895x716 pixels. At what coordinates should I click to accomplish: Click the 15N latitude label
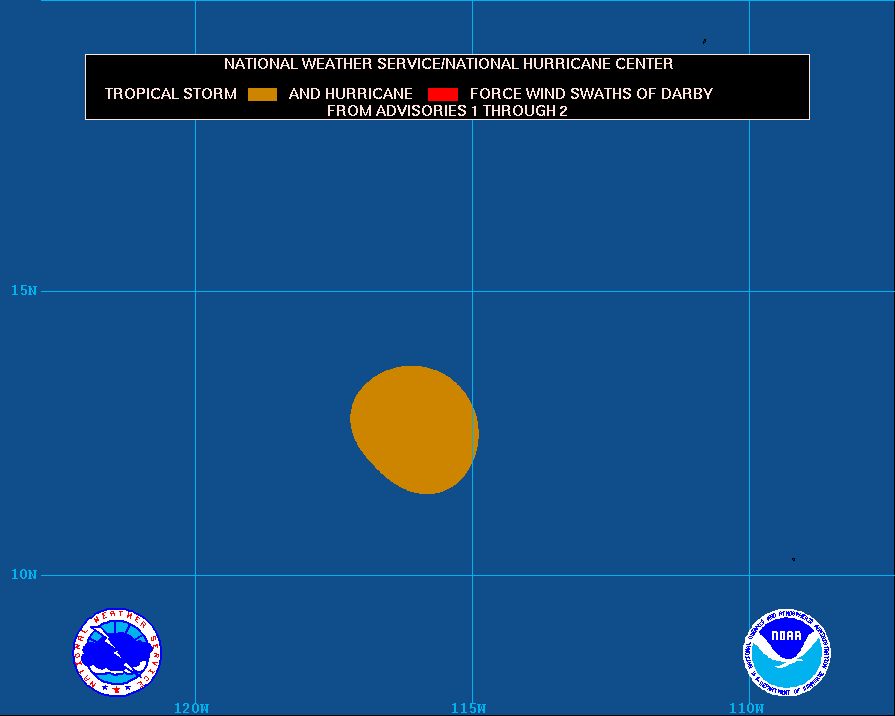23,291
